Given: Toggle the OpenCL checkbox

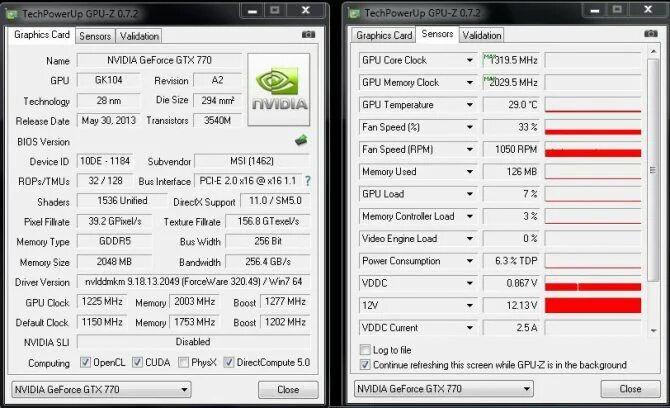Looking at the screenshot, I should point(85,362).
